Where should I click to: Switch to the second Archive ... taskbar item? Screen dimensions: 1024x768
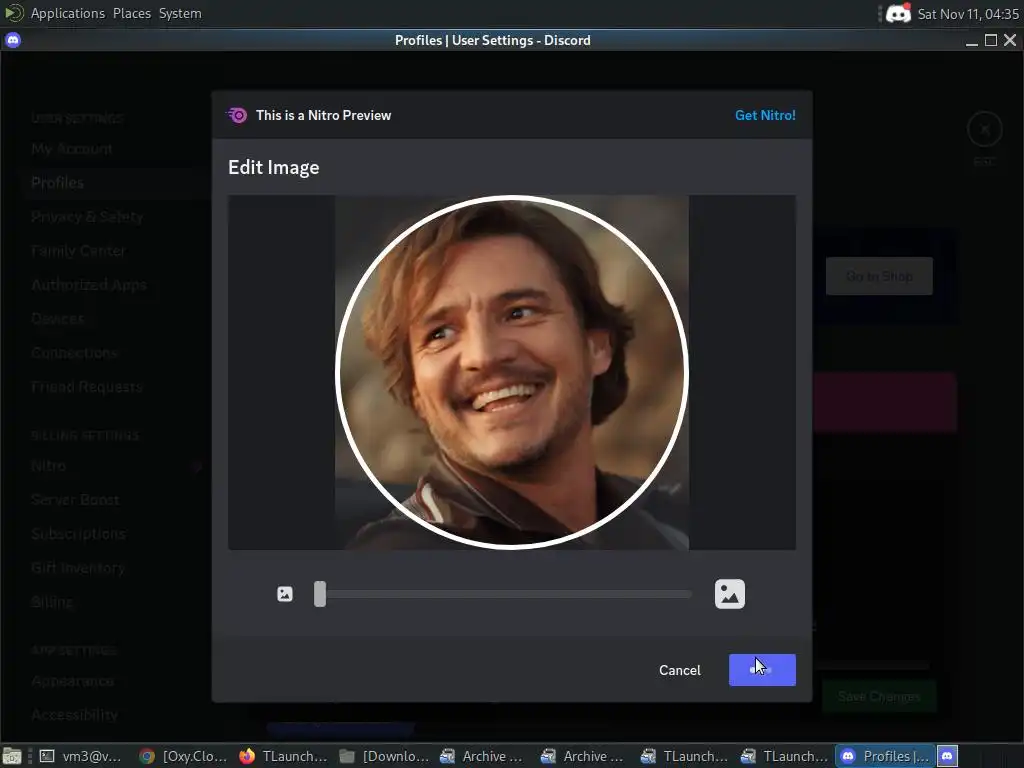pyautogui.click(x=583, y=756)
